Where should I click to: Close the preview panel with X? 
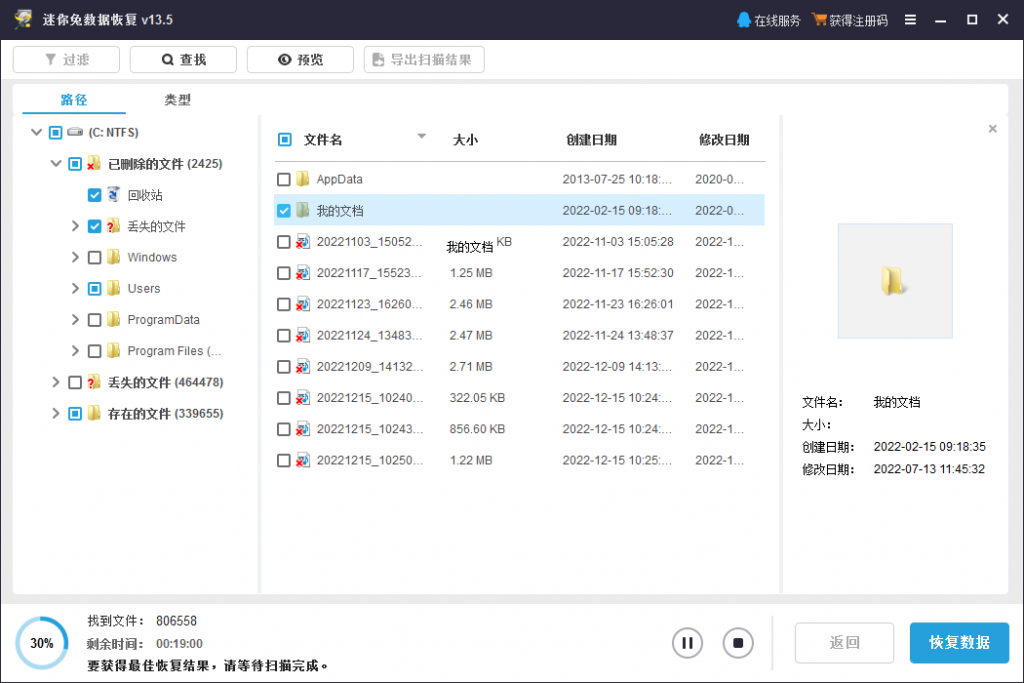click(993, 129)
